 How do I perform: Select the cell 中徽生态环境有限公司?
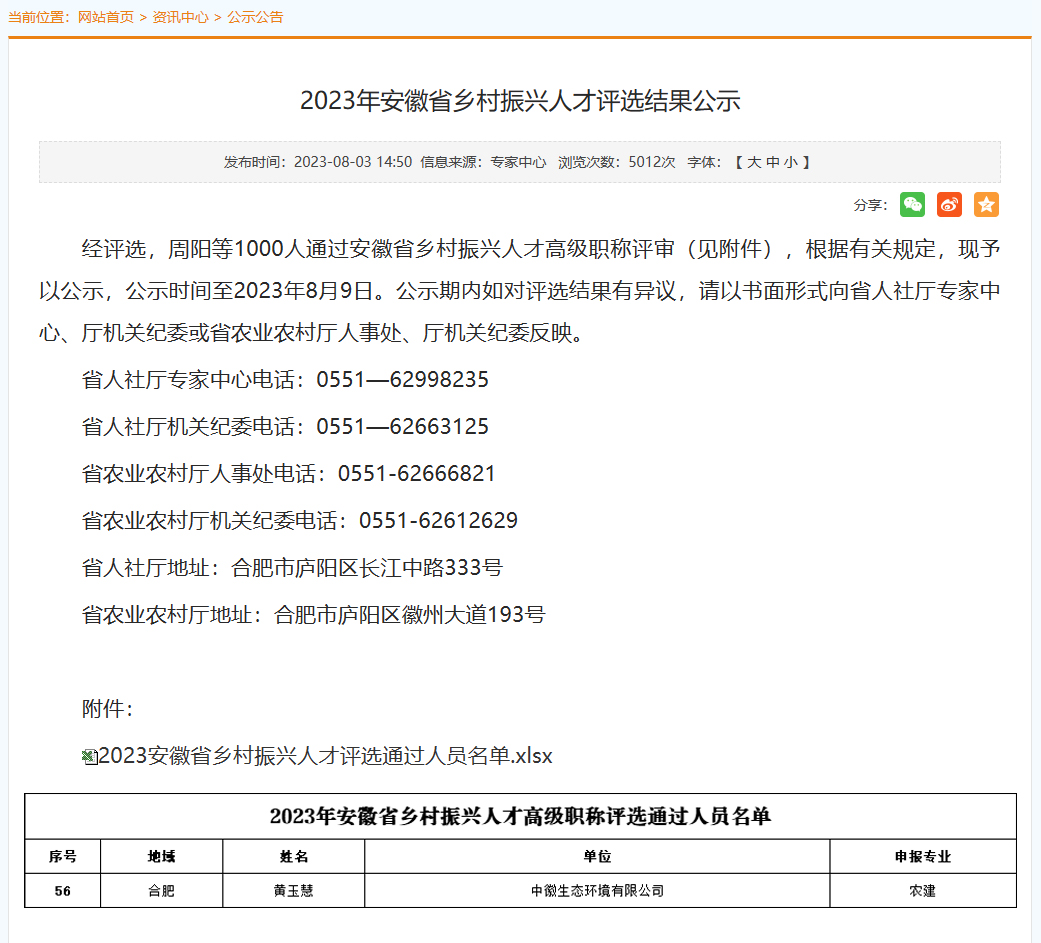[597, 890]
